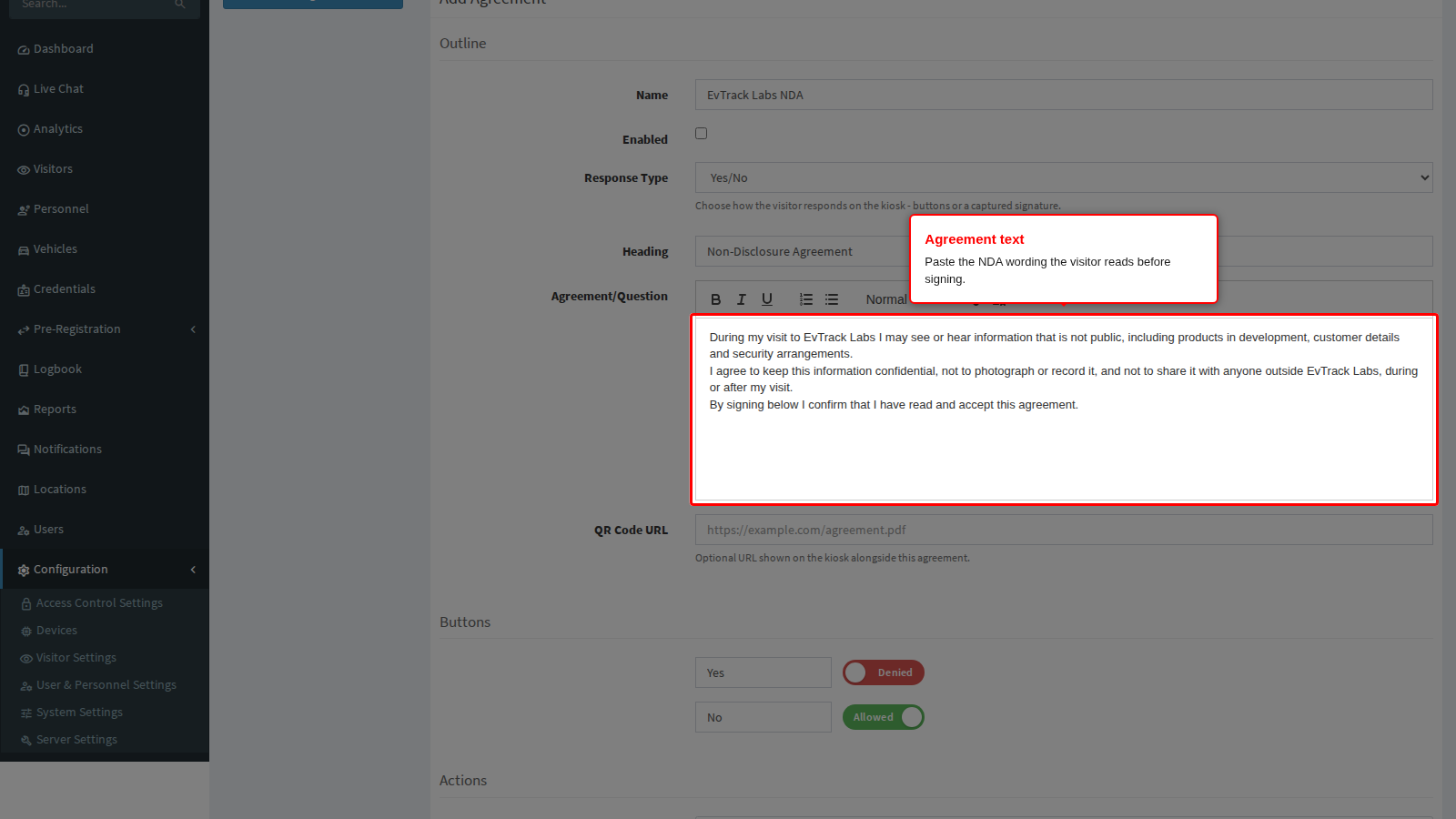The image size is (1456, 819).
Task: Click the Dashboard sidebar icon
Action: [24, 50]
